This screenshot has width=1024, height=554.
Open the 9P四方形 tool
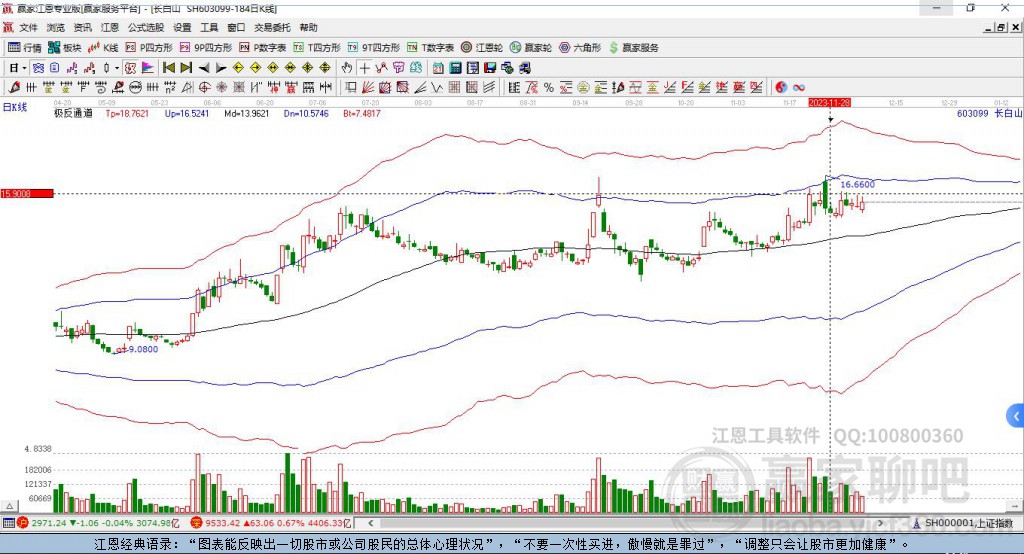pos(206,48)
